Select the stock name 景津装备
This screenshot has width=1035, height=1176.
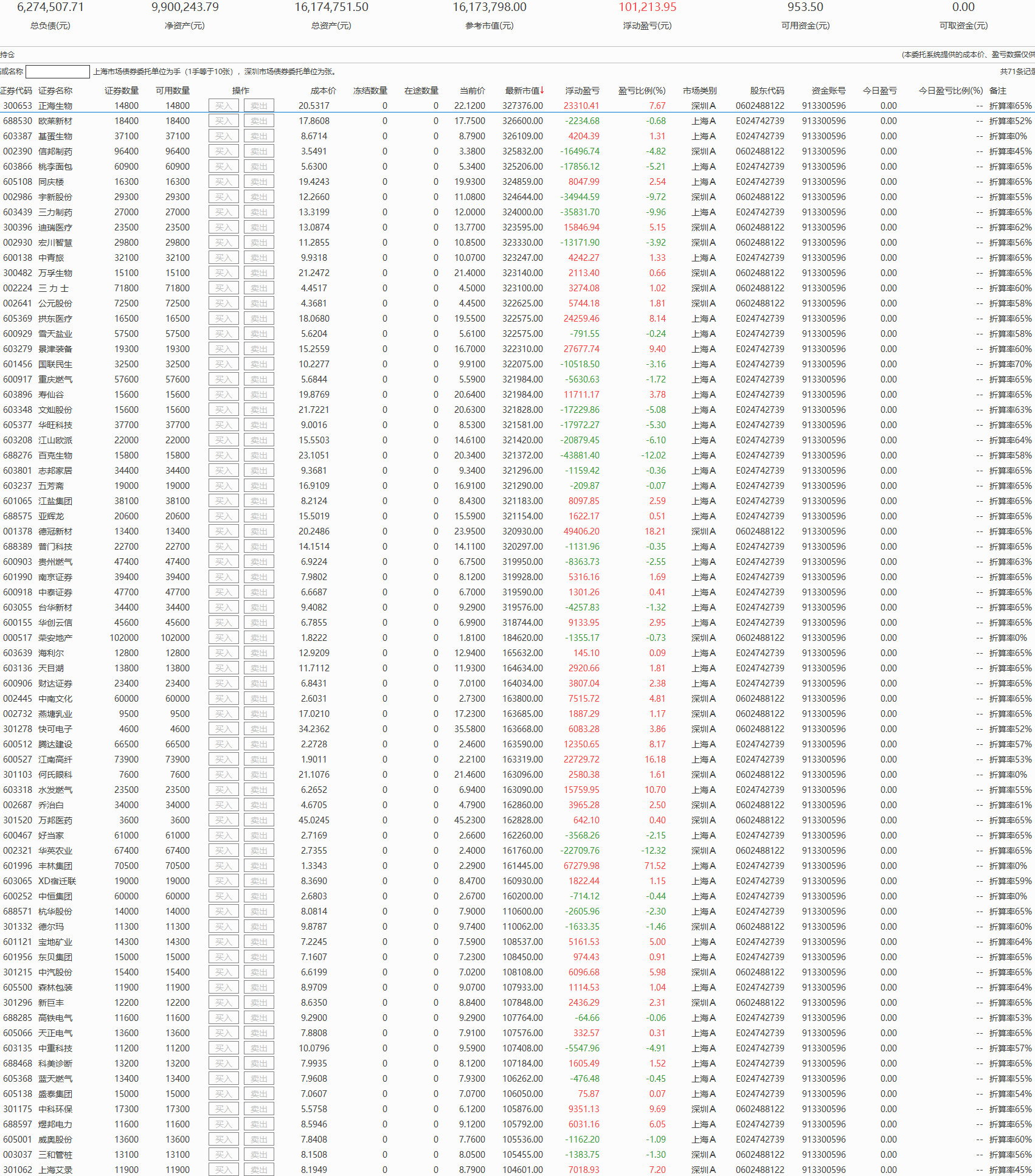pos(55,349)
